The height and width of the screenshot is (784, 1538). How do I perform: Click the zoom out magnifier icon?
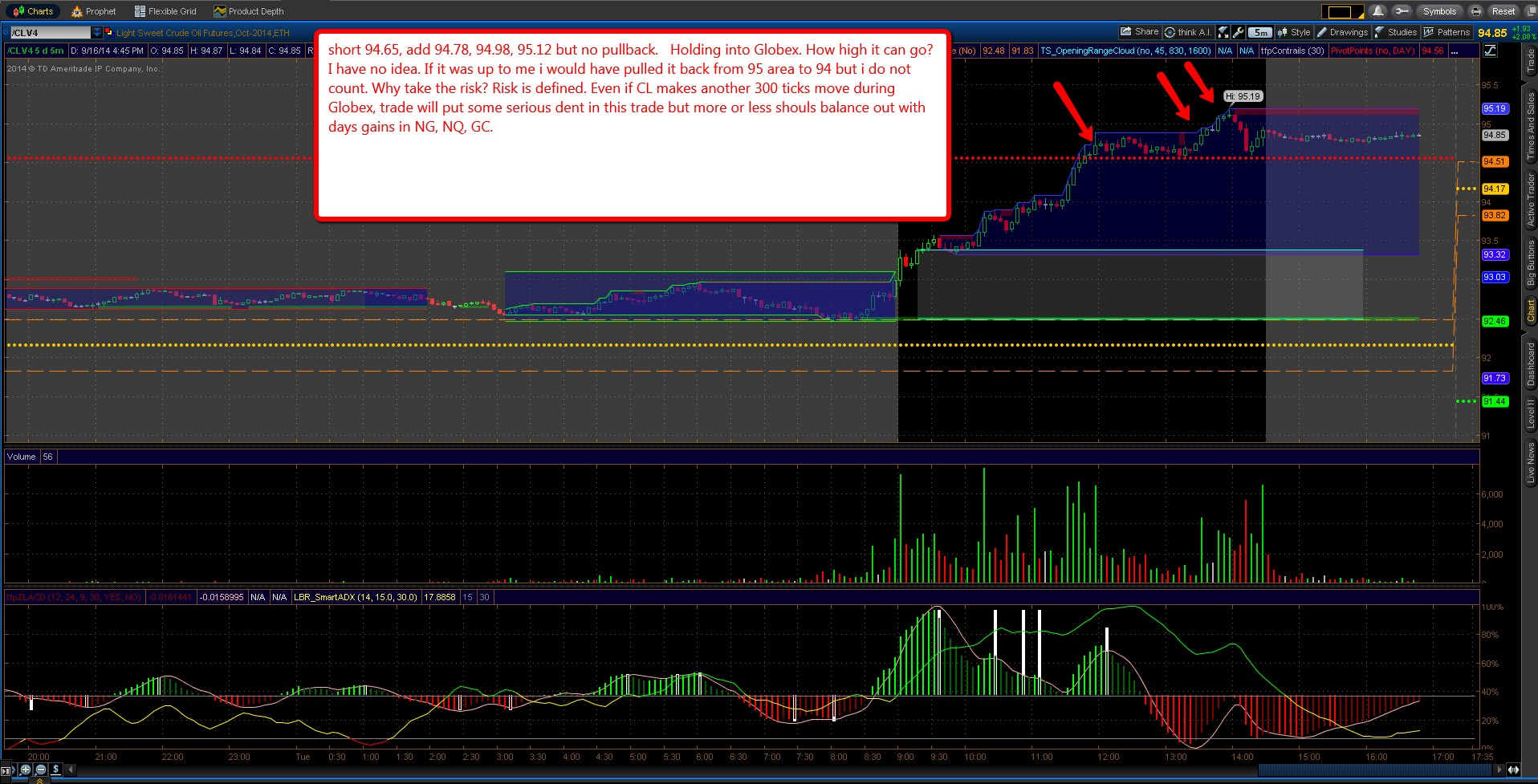(x=41, y=770)
